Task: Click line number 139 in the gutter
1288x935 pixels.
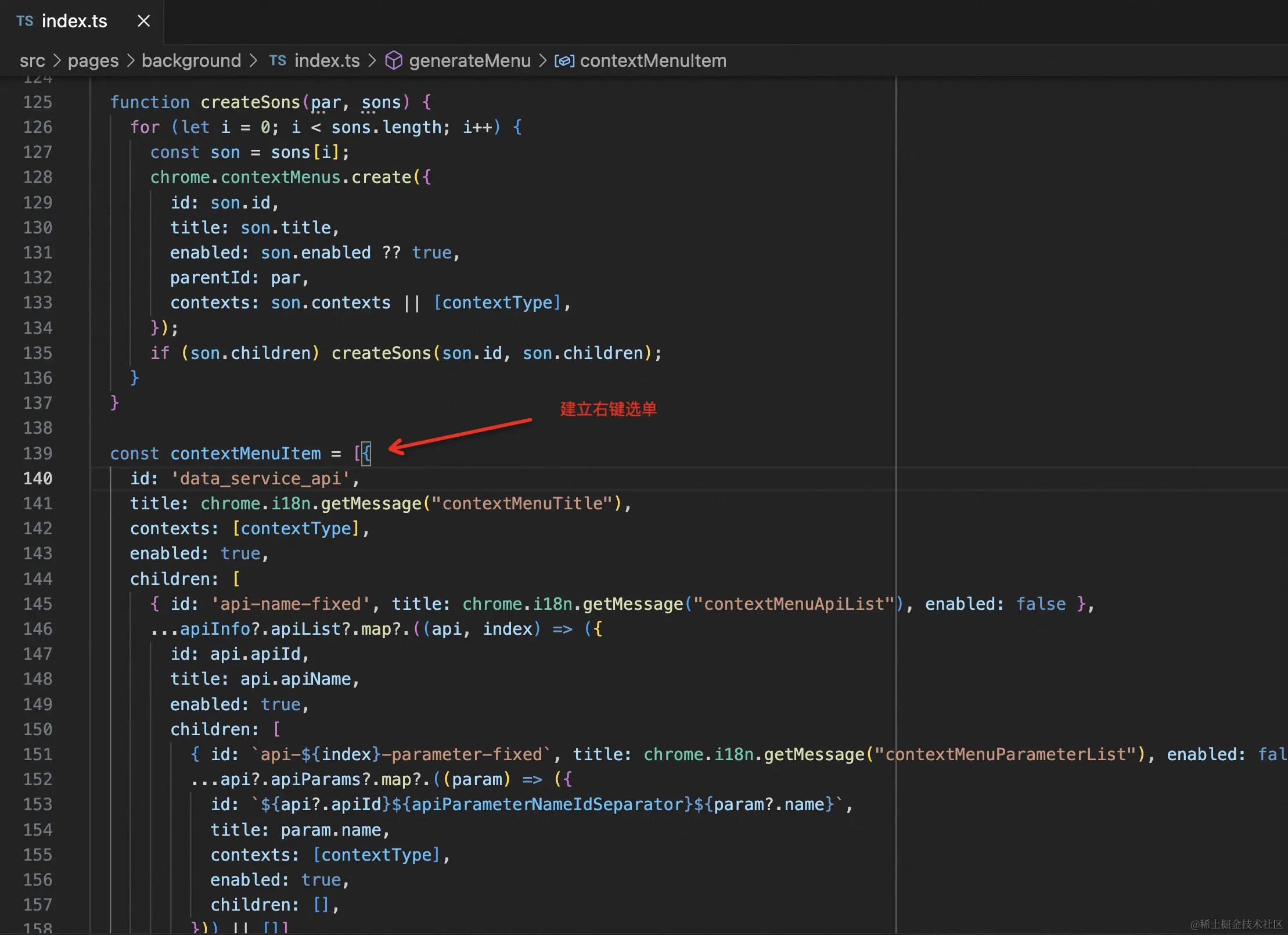Action: (x=38, y=454)
